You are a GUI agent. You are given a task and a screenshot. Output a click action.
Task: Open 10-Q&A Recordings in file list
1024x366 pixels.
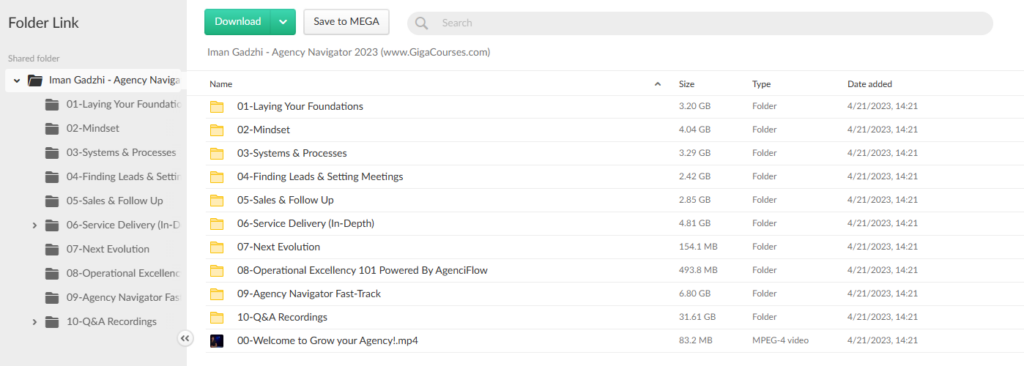(x=282, y=318)
